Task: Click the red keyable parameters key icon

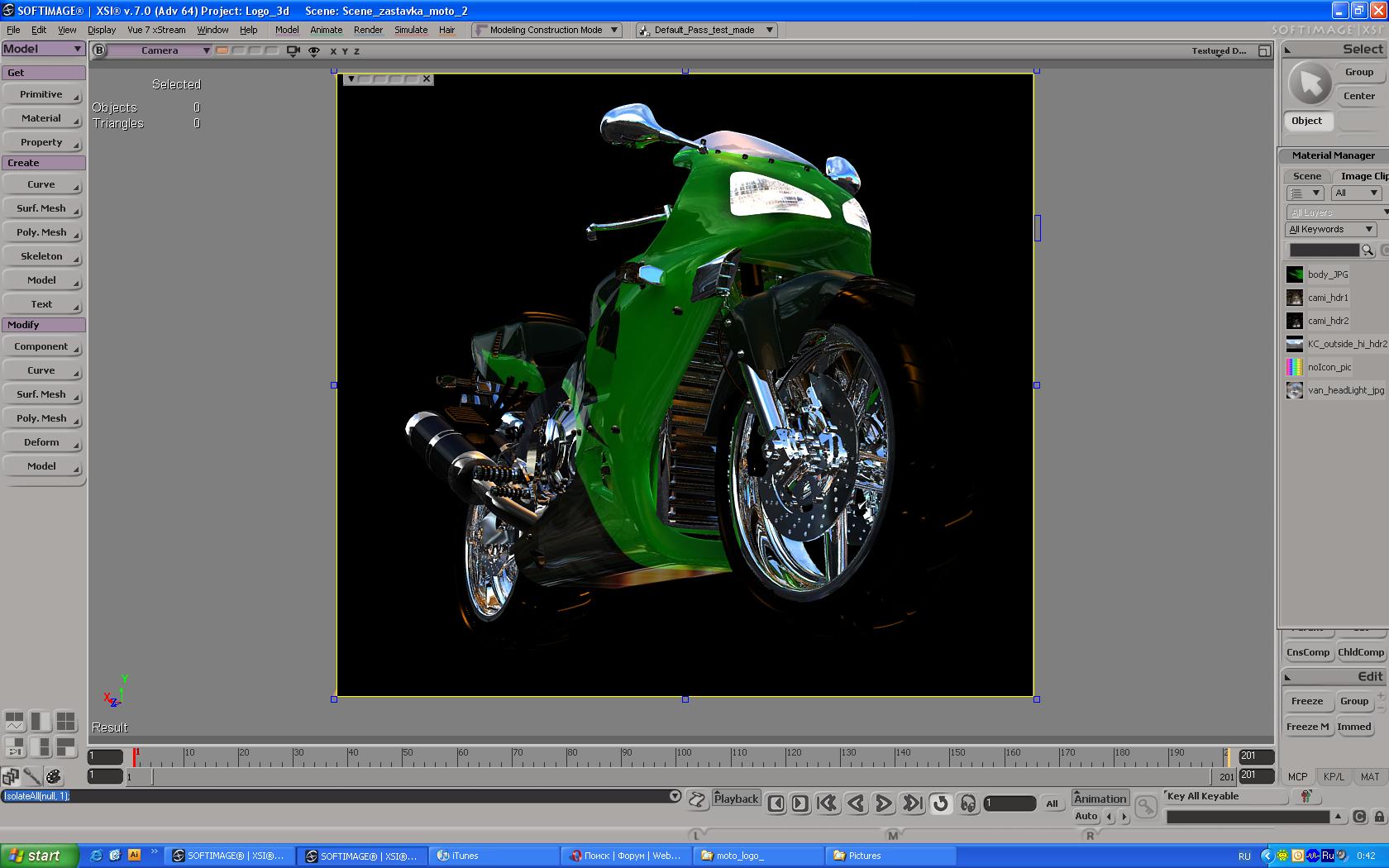Action: point(1306,796)
